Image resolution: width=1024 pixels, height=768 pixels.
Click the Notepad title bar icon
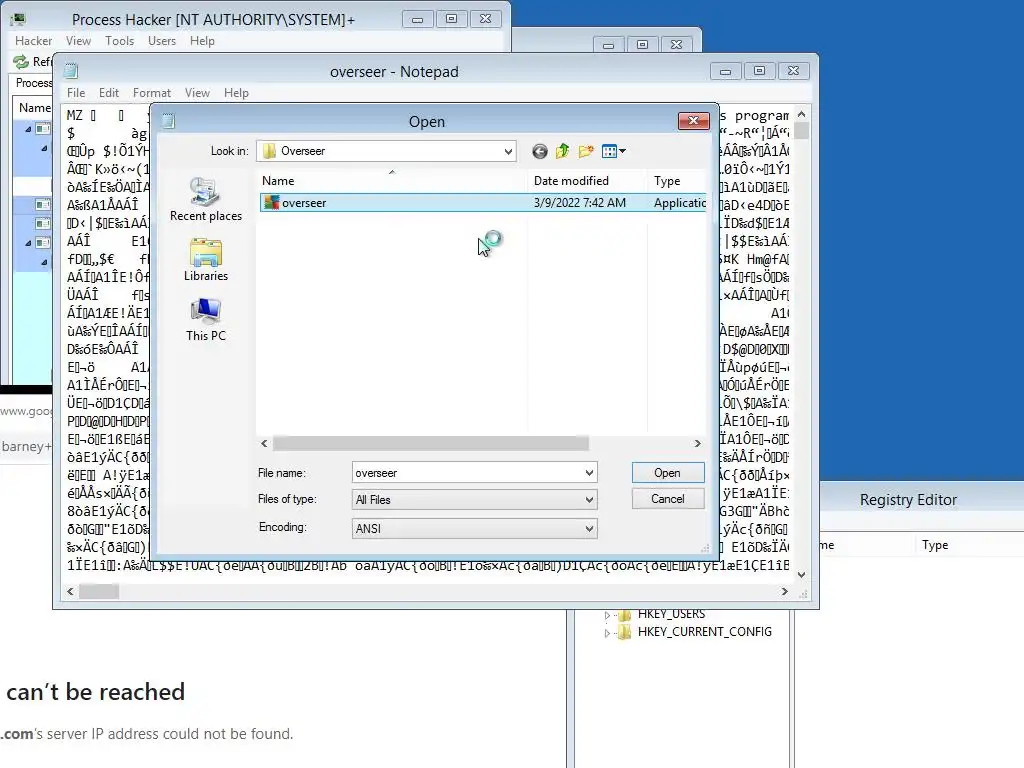click(x=71, y=71)
